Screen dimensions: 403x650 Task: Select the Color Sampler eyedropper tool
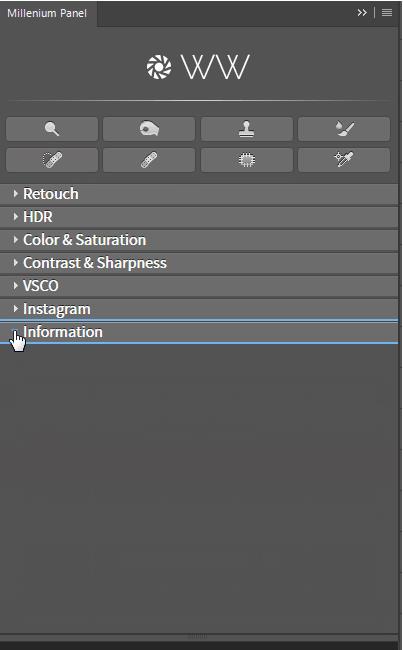(344, 160)
